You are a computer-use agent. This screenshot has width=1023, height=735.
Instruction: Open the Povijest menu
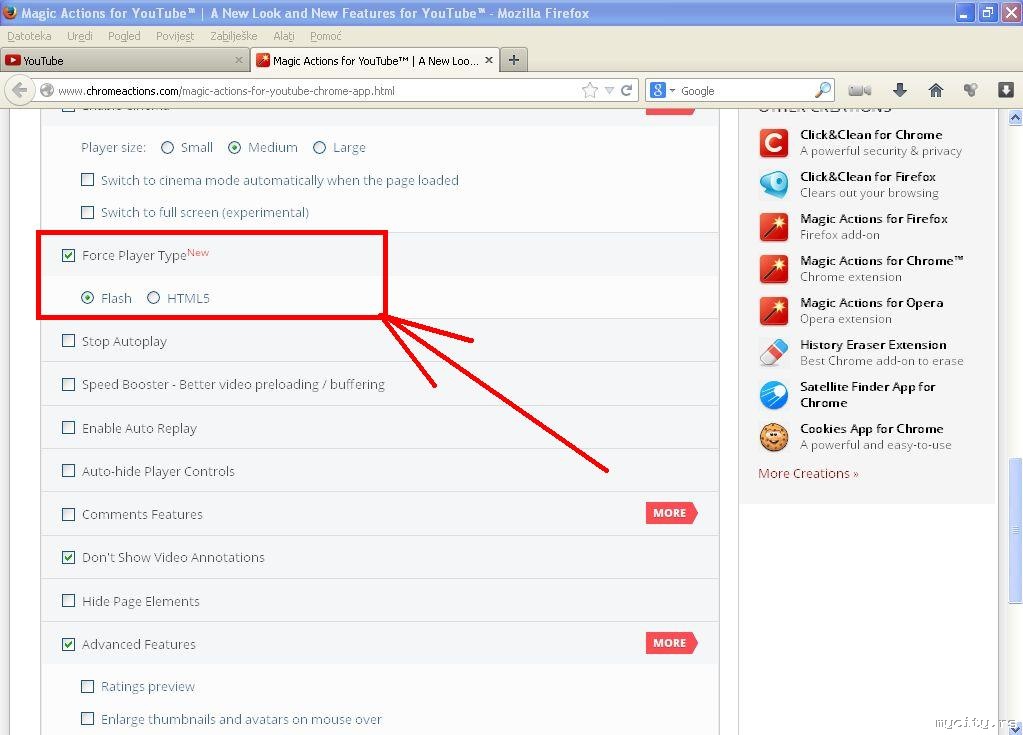(x=175, y=36)
